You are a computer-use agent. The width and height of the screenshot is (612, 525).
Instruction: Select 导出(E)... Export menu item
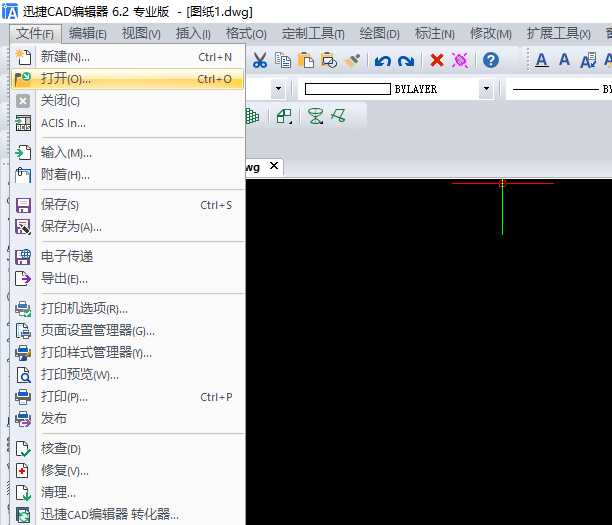pos(128,279)
